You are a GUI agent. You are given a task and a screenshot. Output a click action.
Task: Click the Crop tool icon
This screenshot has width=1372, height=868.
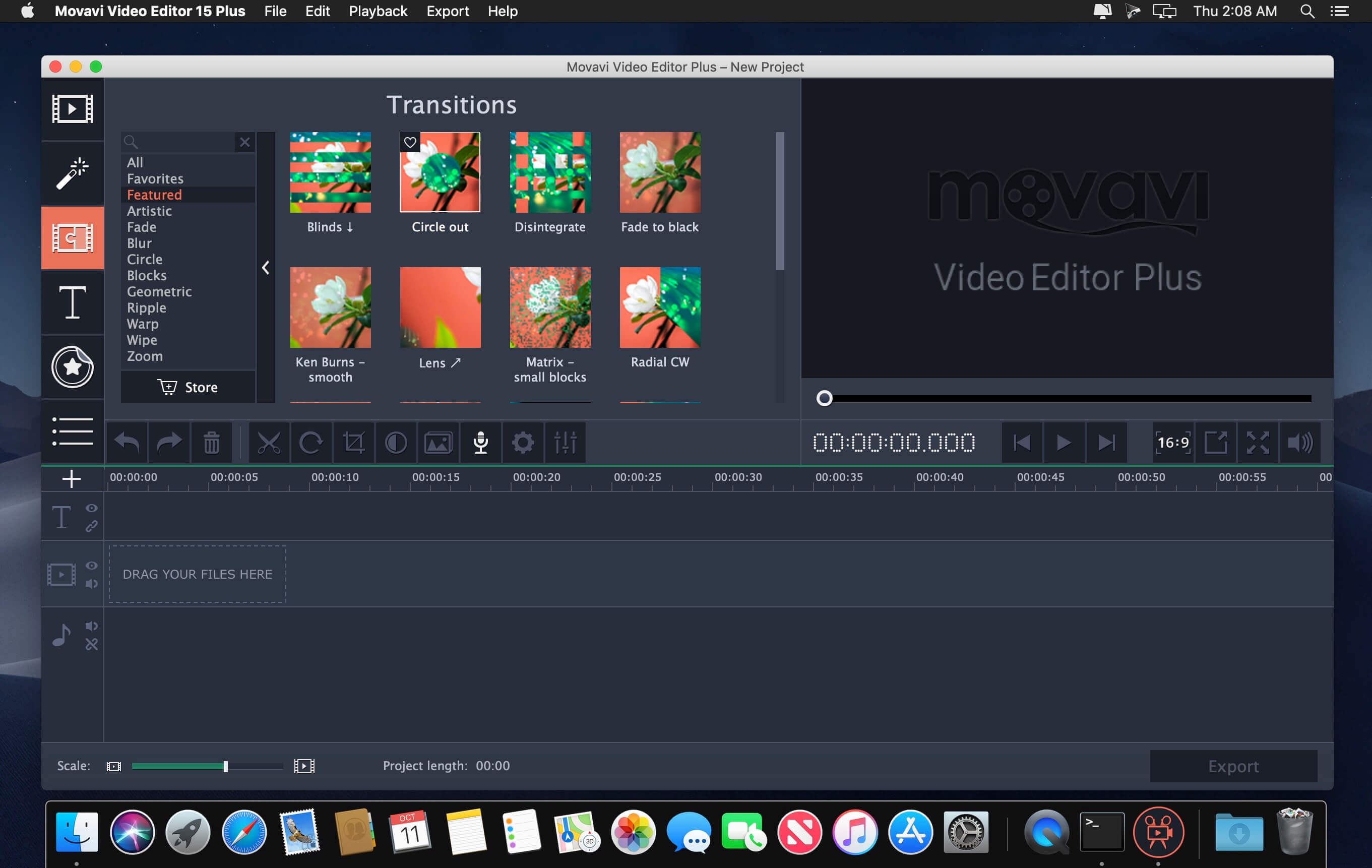tap(354, 443)
